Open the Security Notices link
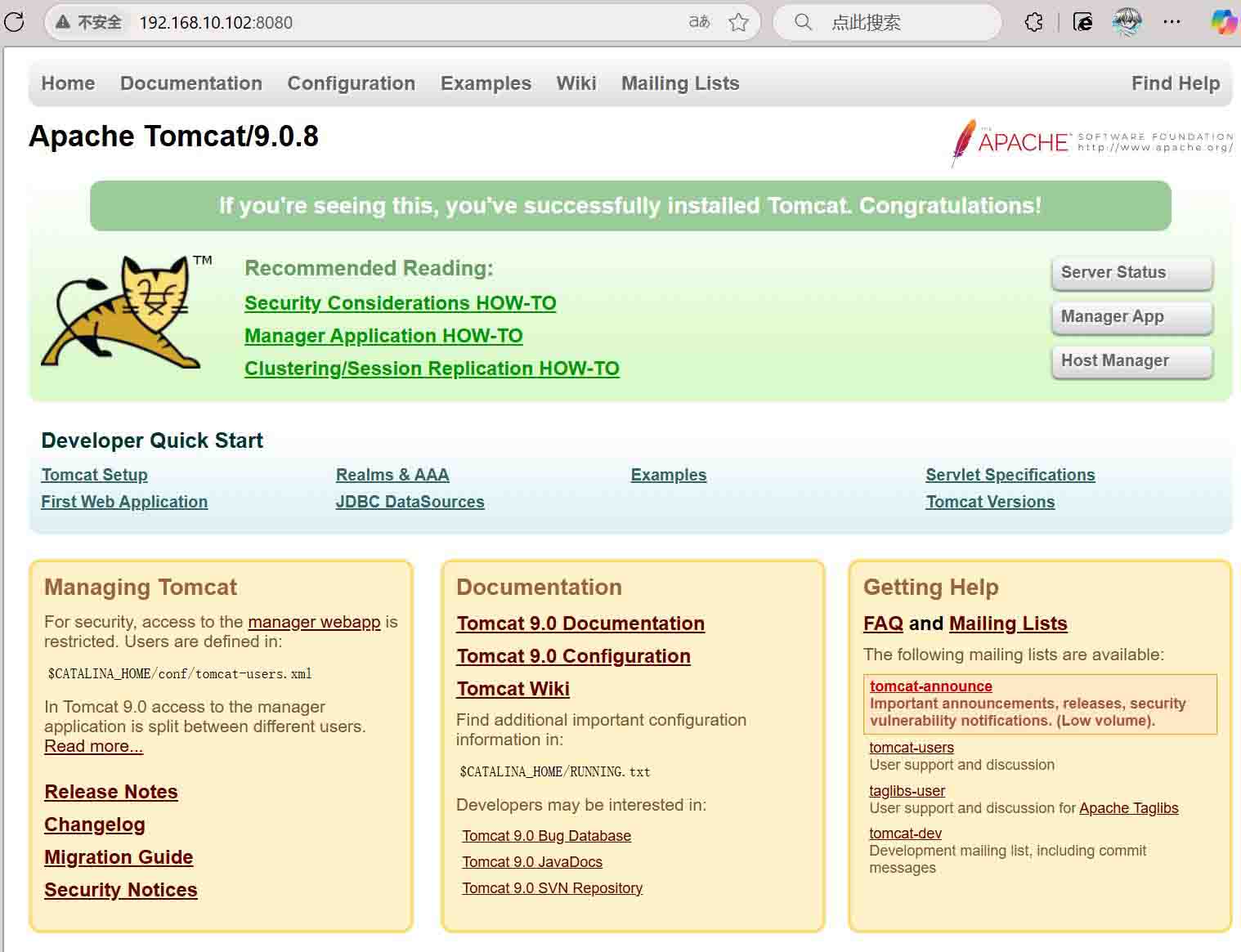The height and width of the screenshot is (952, 1241). (121, 890)
